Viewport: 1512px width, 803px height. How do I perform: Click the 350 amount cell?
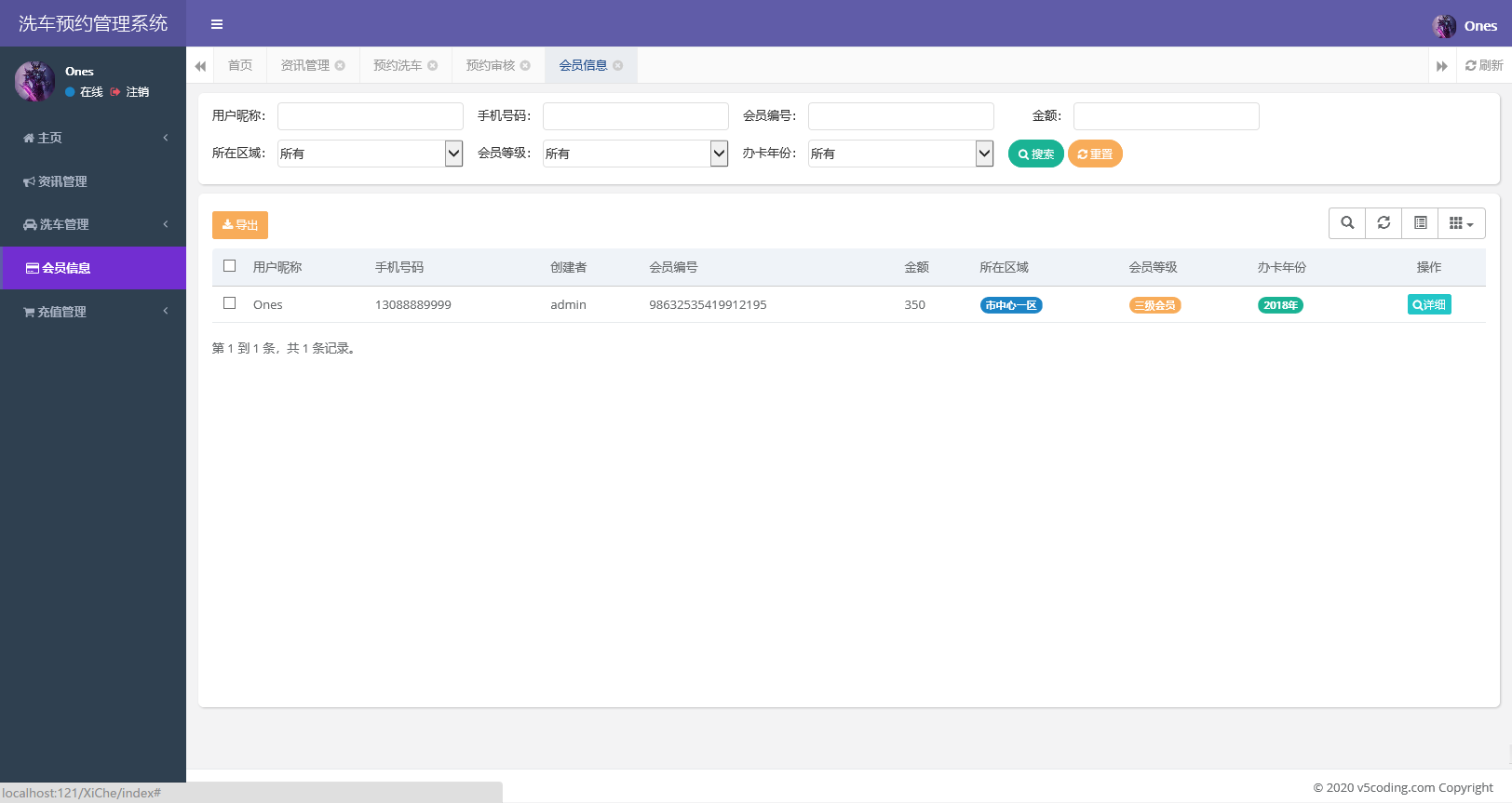point(915,305)
